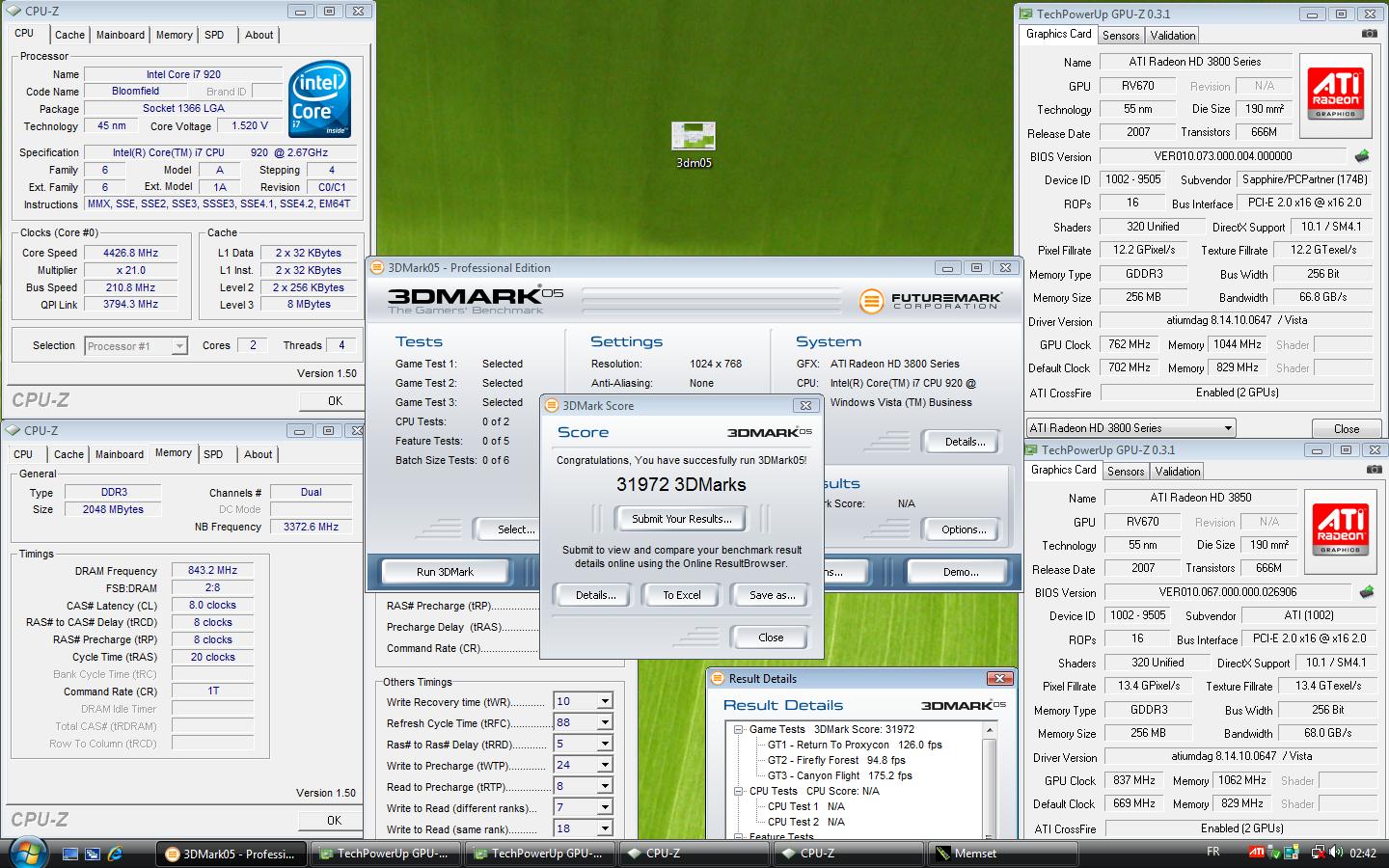
Task: Collapse Game Tests tree node in Result Details
Action: tap(739, 729)
